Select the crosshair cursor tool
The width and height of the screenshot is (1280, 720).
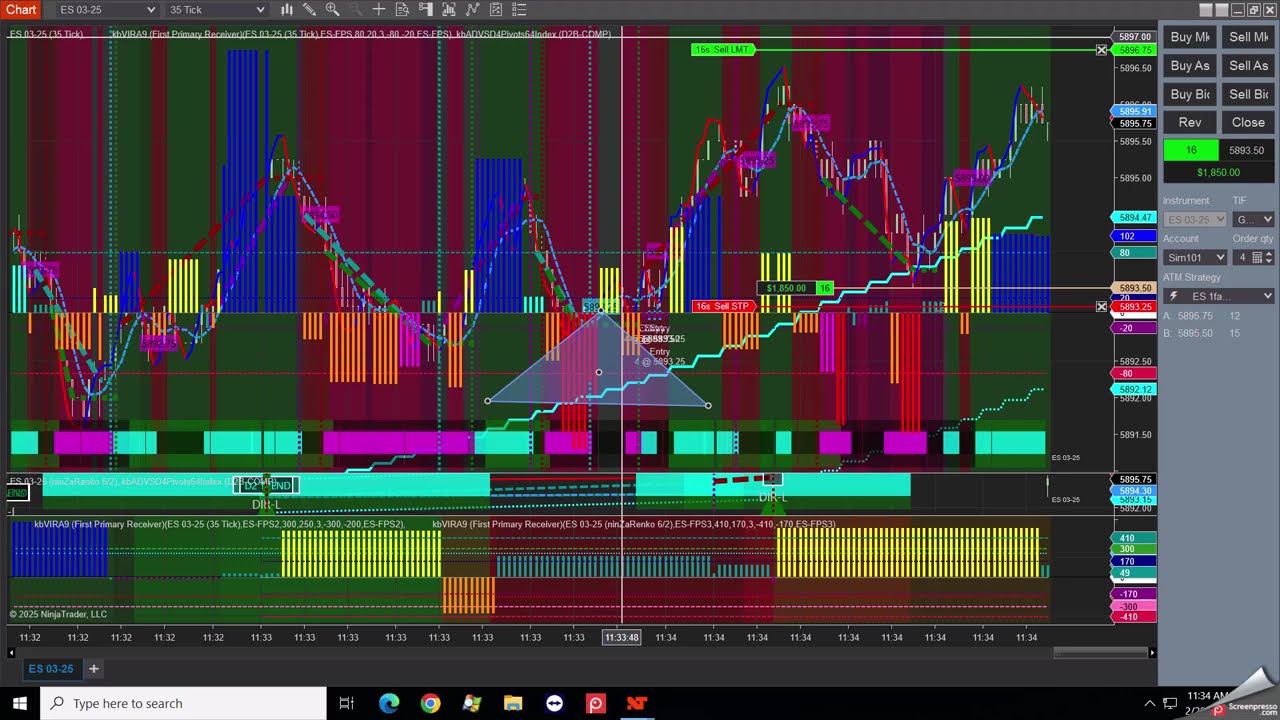(379, 10)
